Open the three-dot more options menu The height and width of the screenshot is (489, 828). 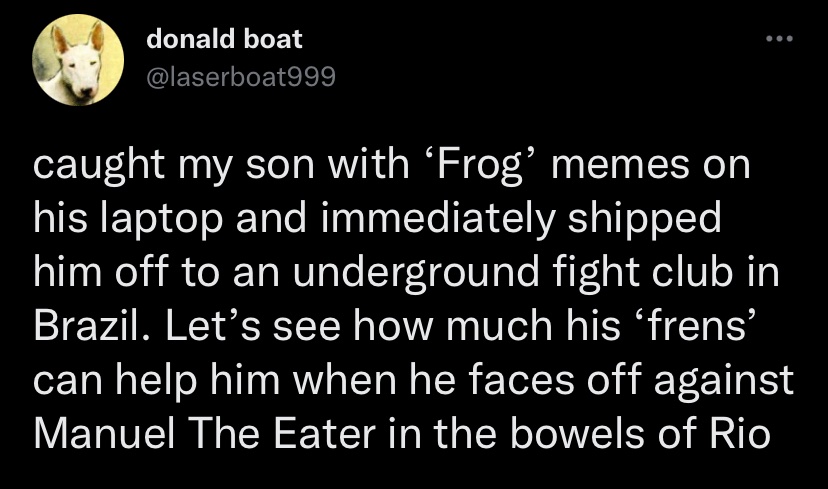click(779, 39)
